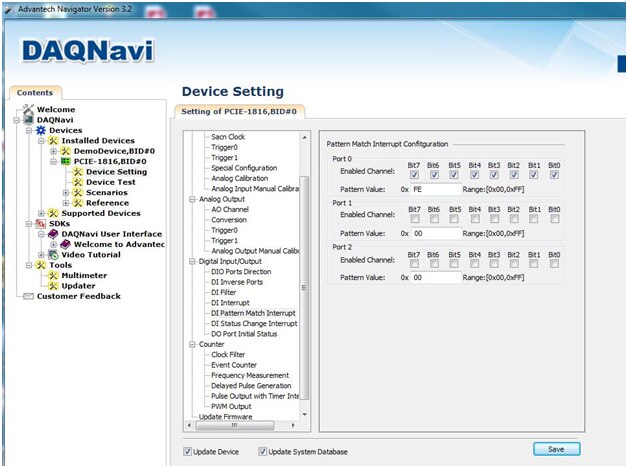Check Port 2 Bit6 enabled channel
Screen dimensions: 628x468
point(434,264)
